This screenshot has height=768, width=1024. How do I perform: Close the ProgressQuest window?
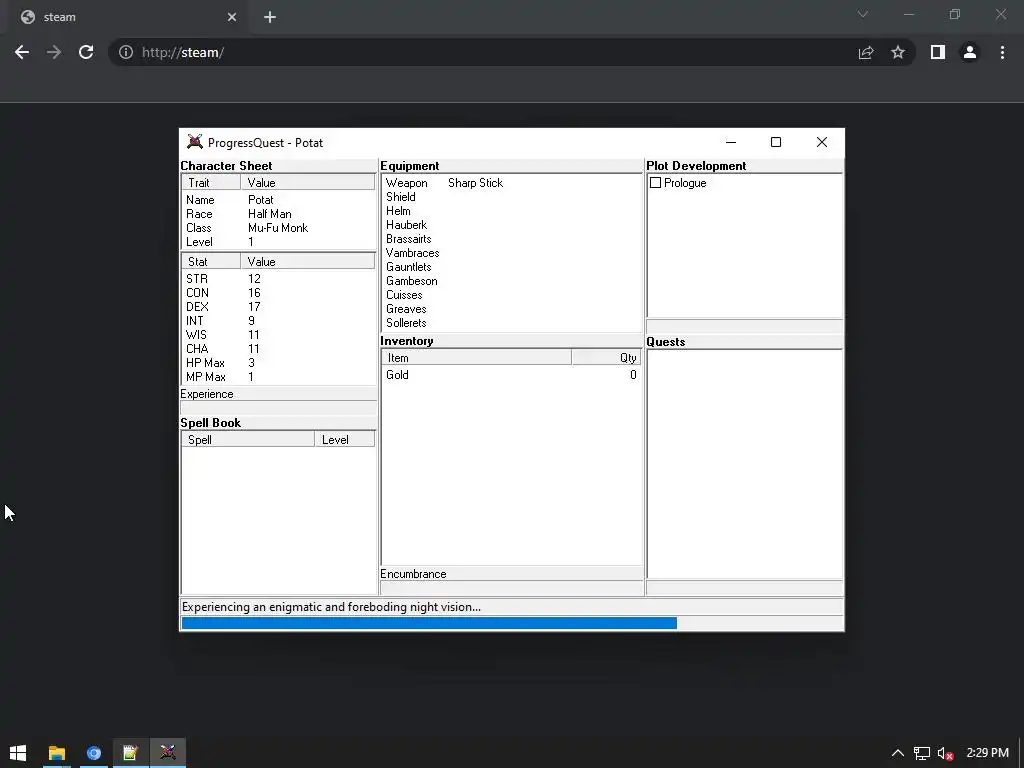822,142
